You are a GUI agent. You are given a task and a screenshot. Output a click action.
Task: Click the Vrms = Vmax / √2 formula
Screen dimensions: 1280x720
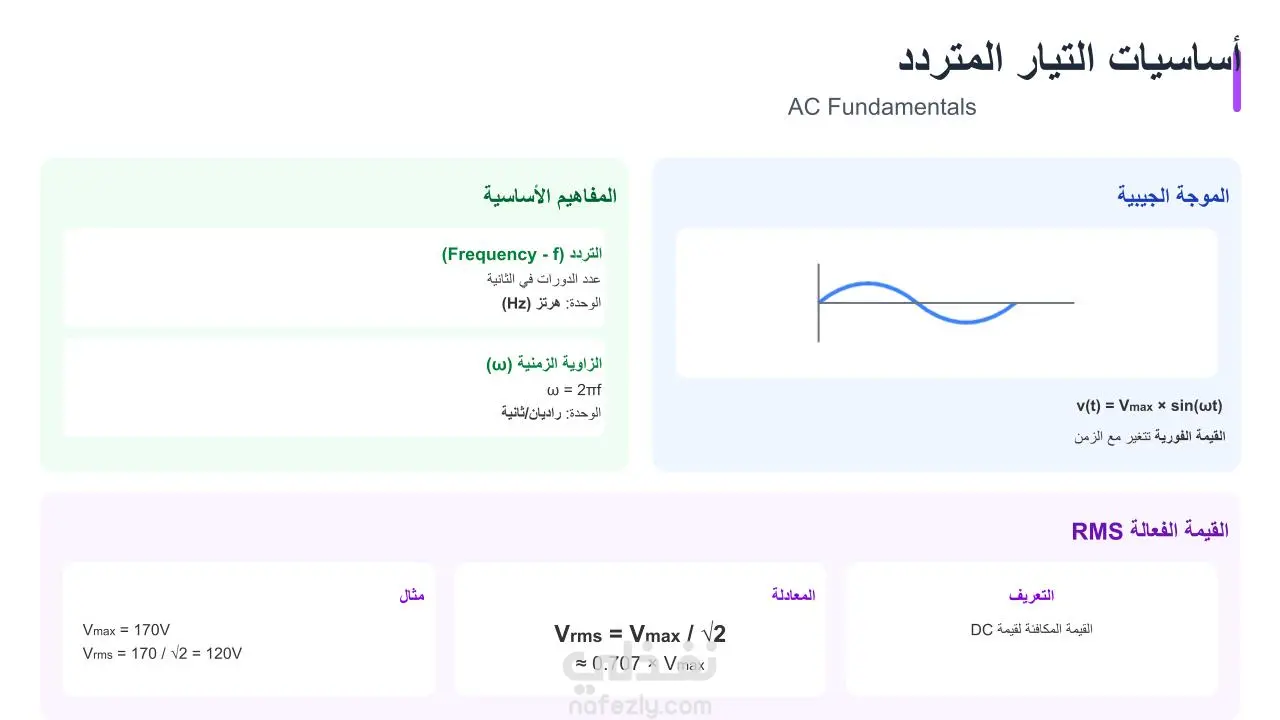pyautogui.click(x=640, y=634)
